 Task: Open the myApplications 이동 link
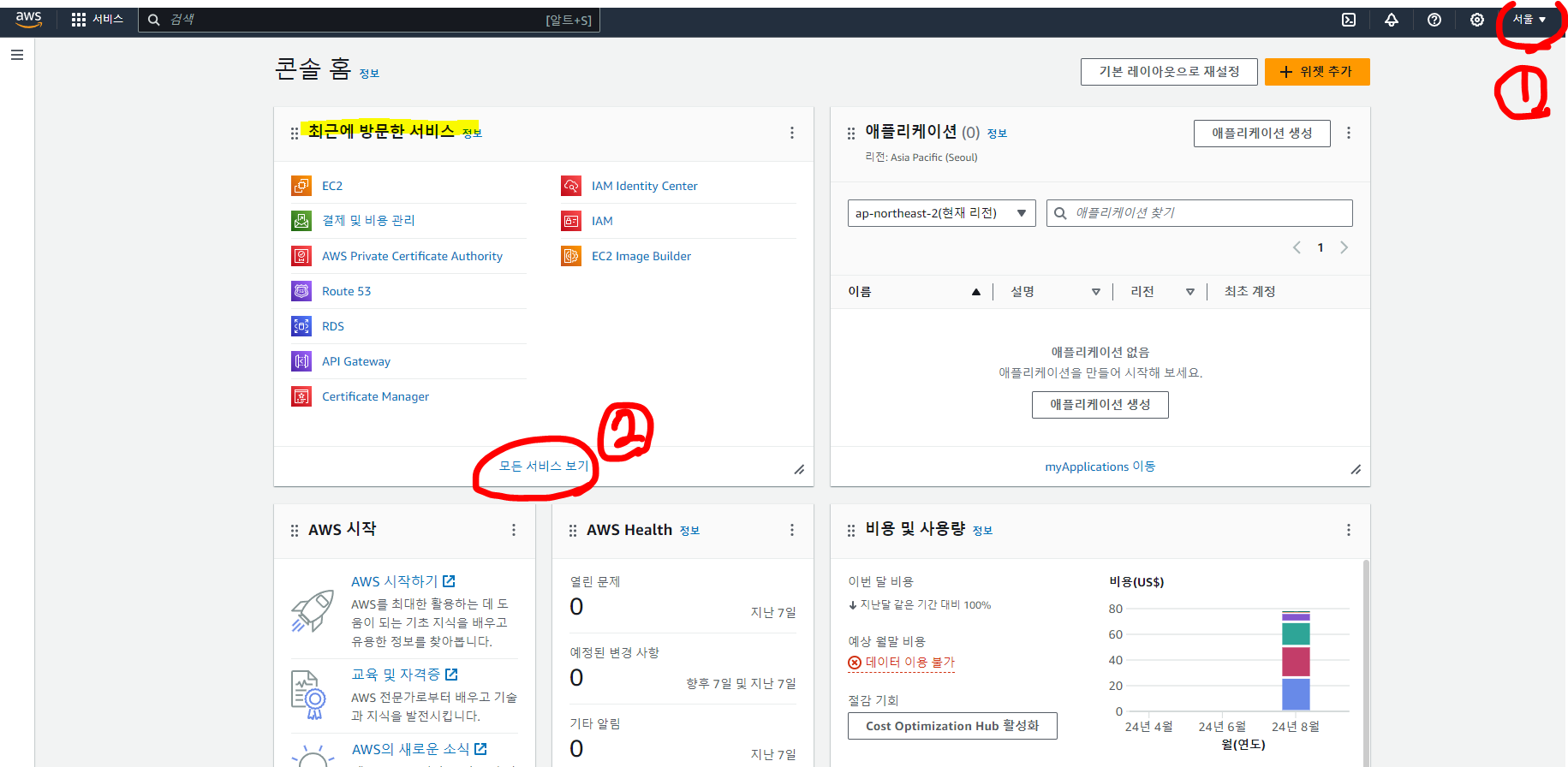1100,467
